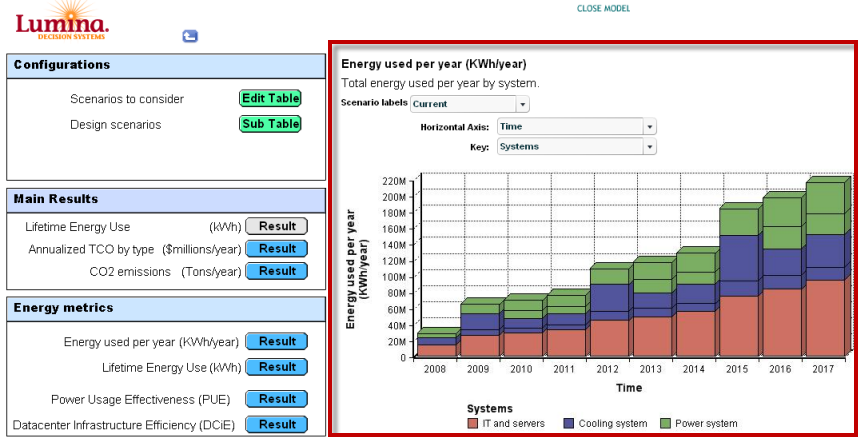Click the IT and servers legend swatch
The height and width of the screenshot is (437, 858).
[473, 423]
